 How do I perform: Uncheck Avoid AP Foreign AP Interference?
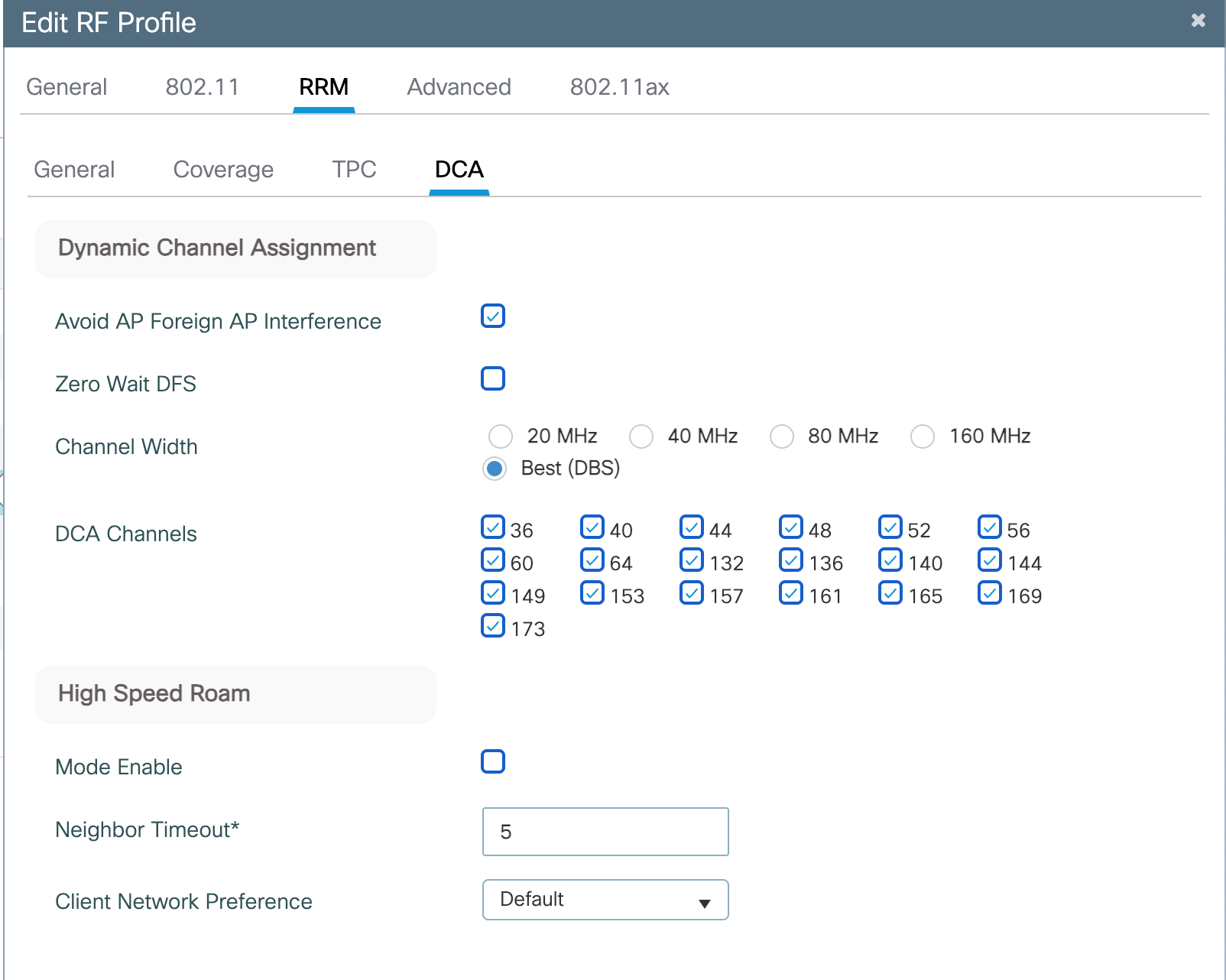[493, 316]
